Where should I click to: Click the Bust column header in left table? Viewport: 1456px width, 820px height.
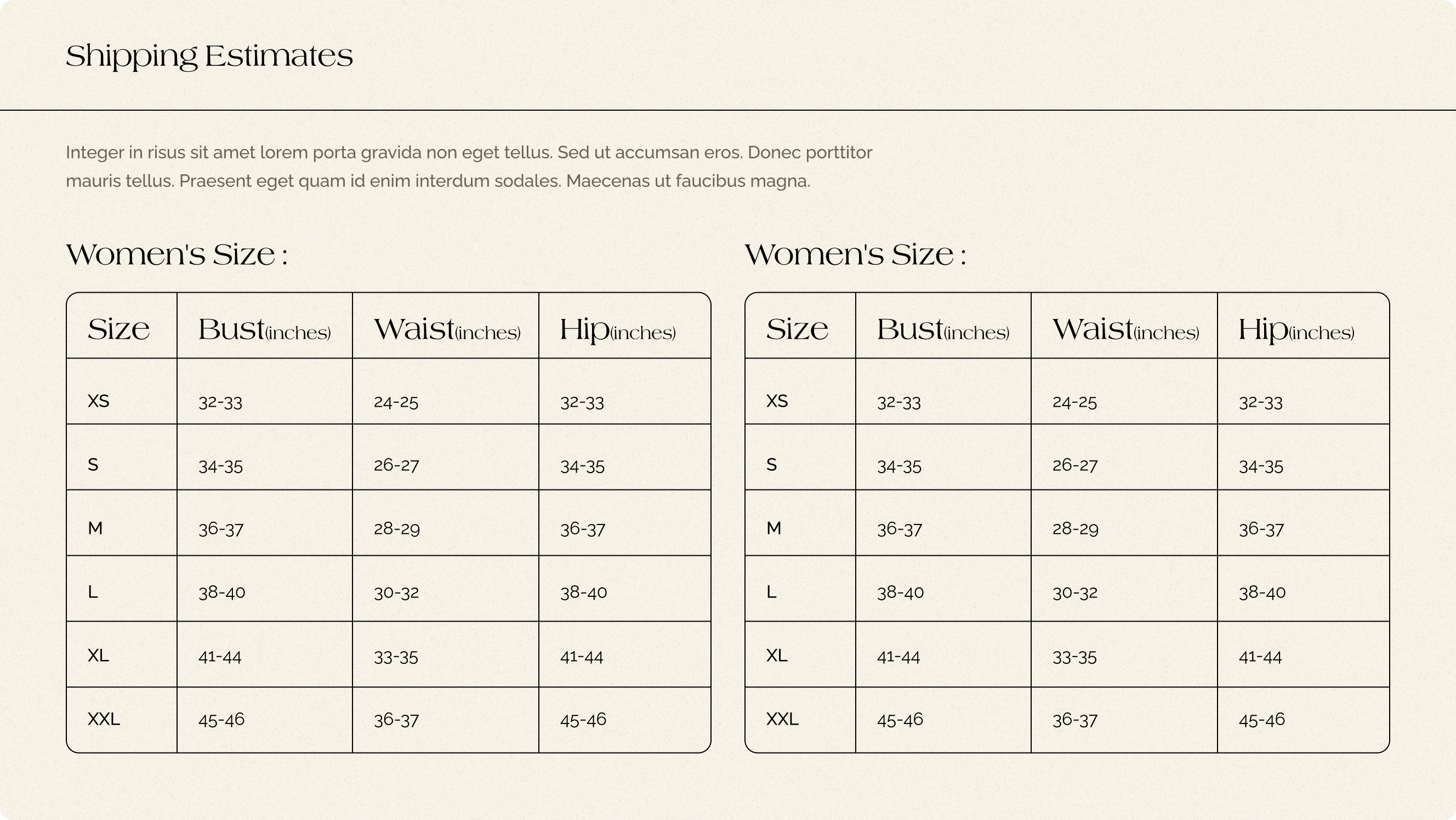pyautogui.click(x=265, y=329)
